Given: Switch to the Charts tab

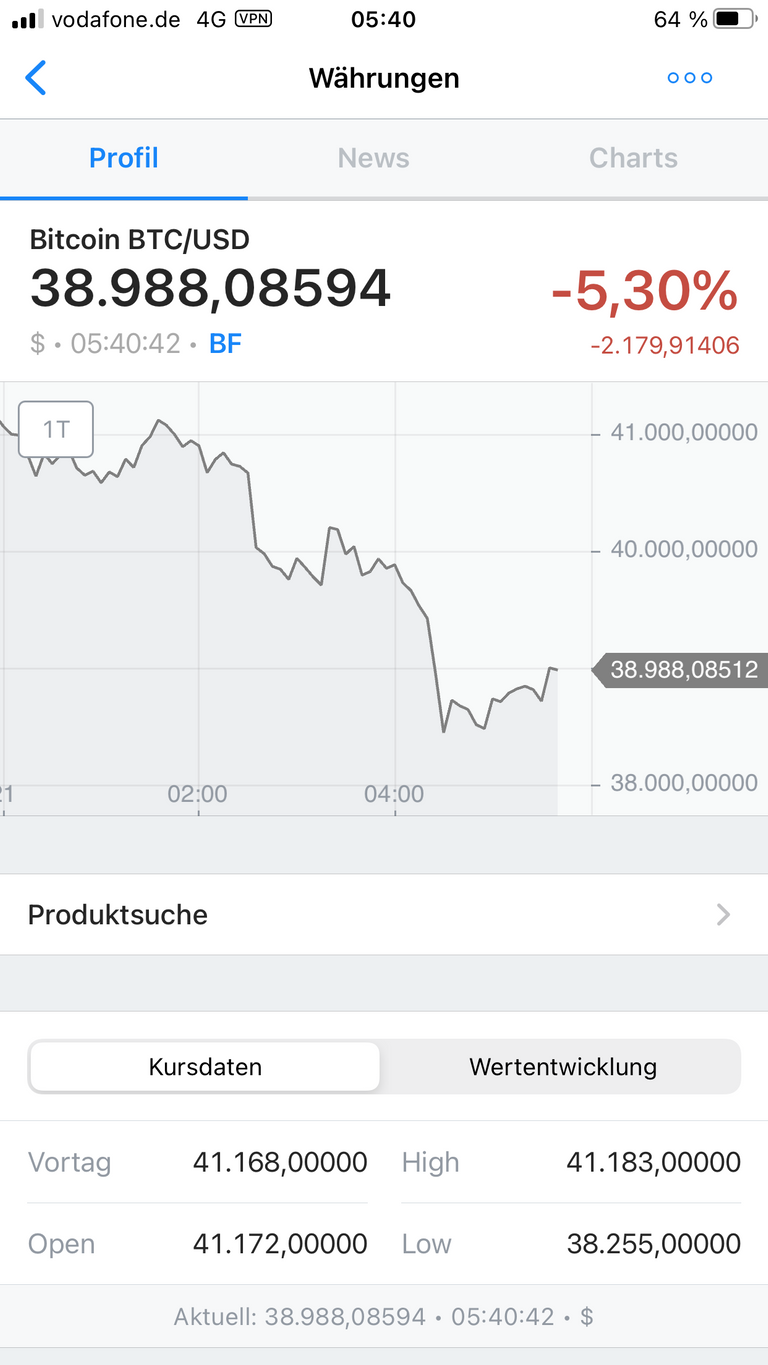Looking at the screenshot, I should (633, 158).
